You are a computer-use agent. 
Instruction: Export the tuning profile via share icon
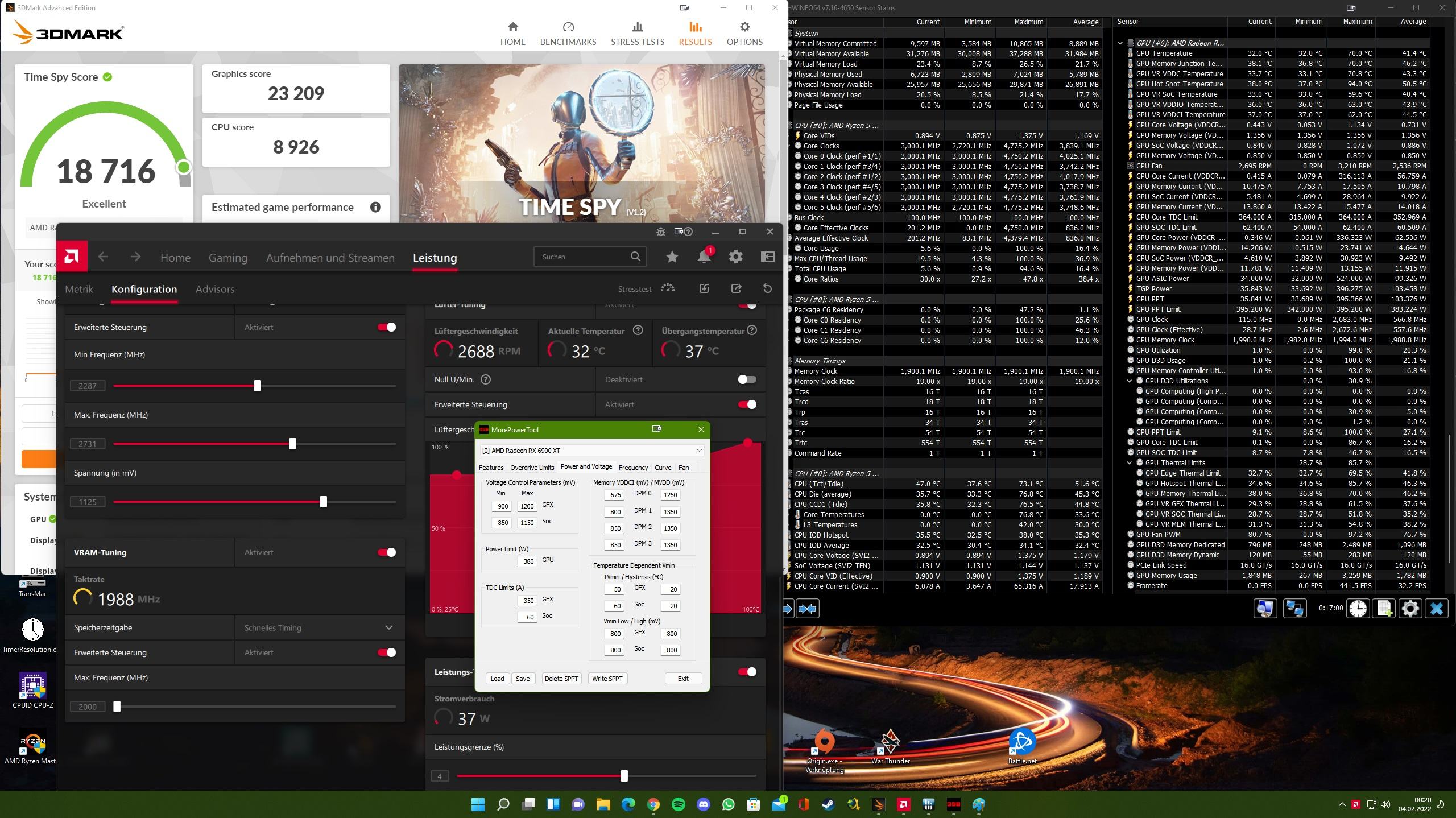click(736, 288)
